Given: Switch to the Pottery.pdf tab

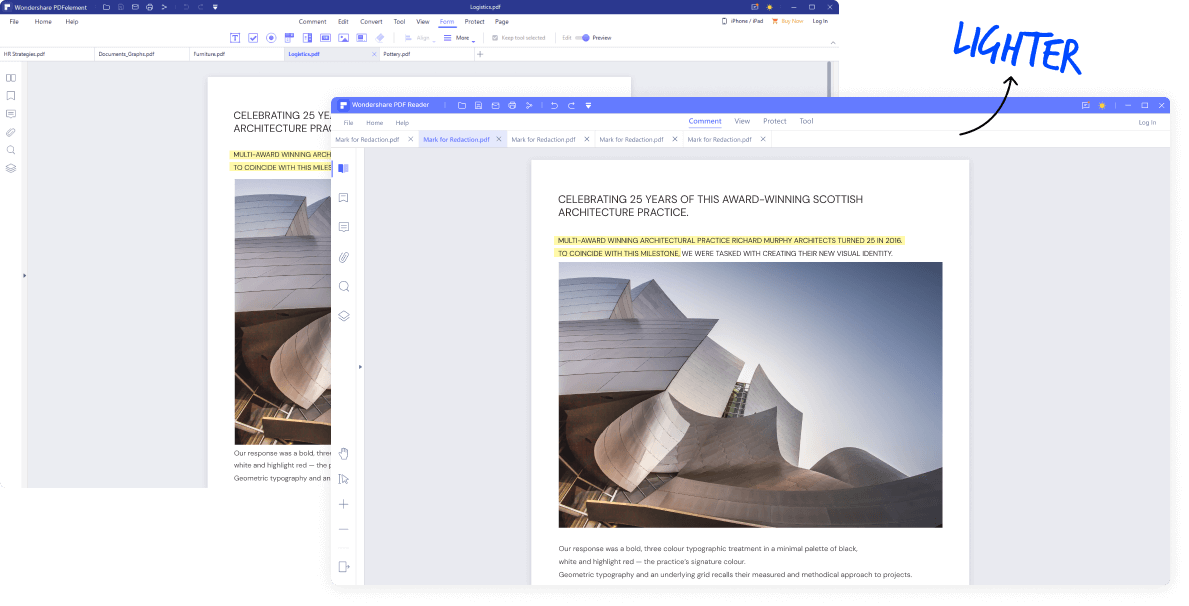Looking at the screenshot, I should point(426,55).
